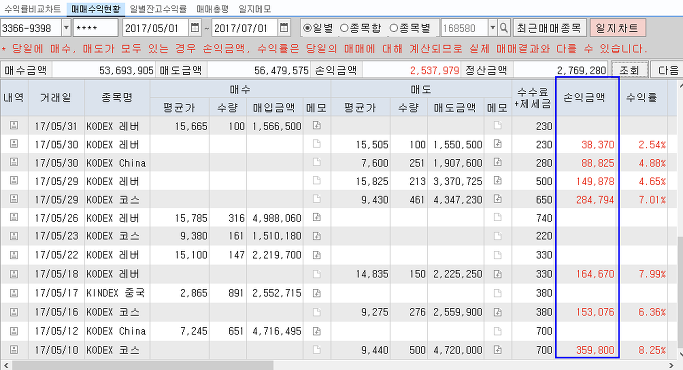Click the vertical scrollbar down arrow
The width and height of the screenshot is (683, 370).
coord(680,354)
